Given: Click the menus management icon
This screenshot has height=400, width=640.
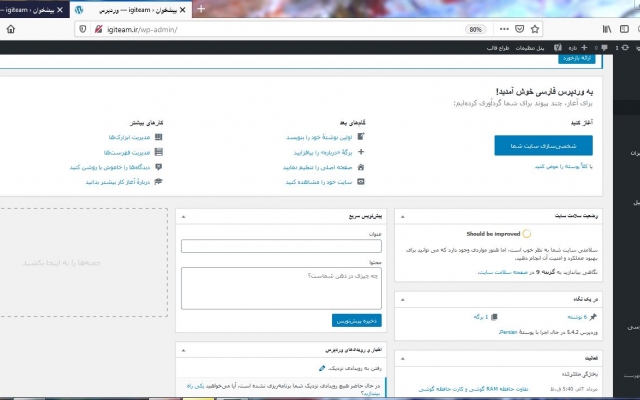Looking at the screenshot, I should coord(159,152).
